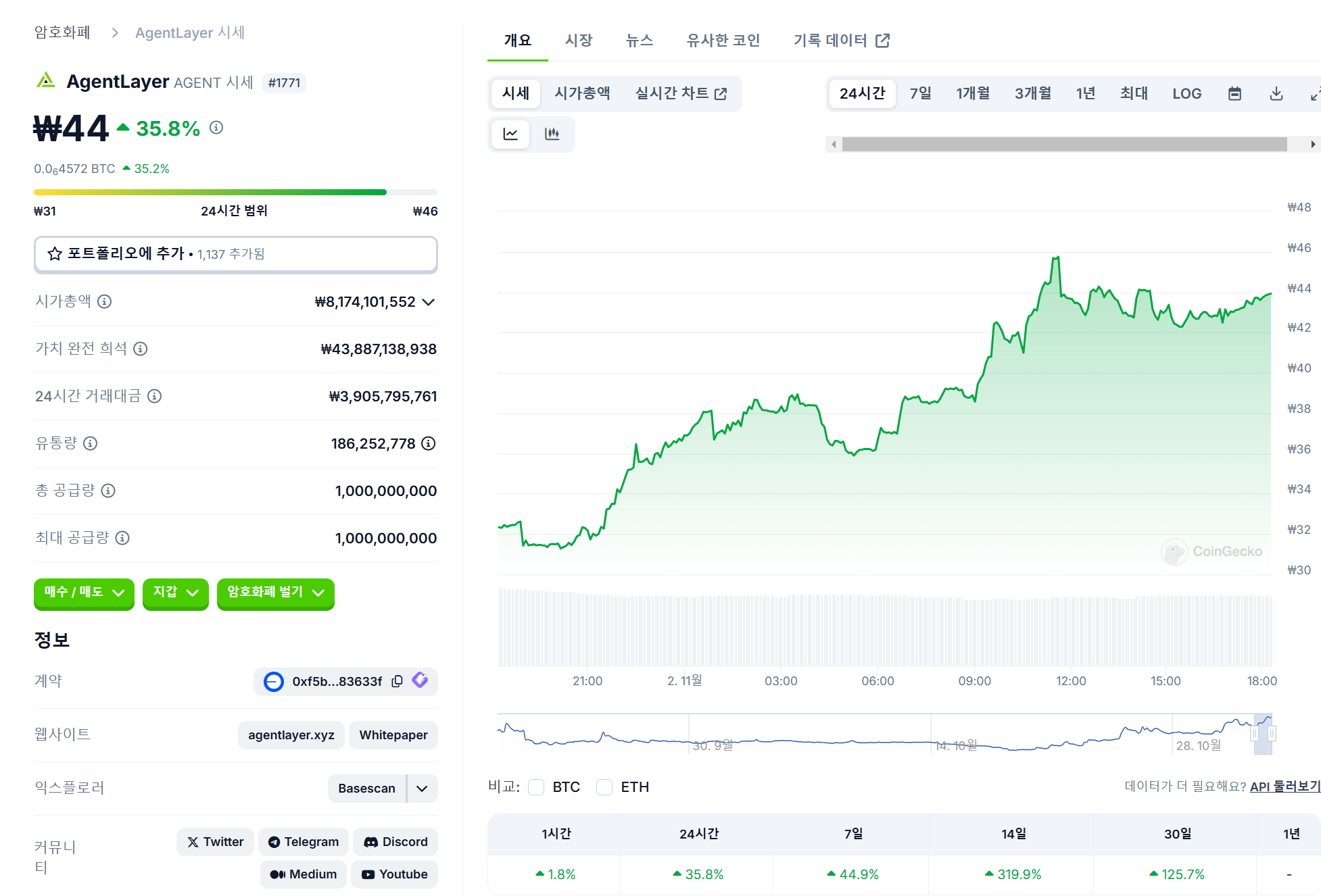Click the star icon in portfolio add button
Screen dimensions: 1321x896
(x=55, y=254)
